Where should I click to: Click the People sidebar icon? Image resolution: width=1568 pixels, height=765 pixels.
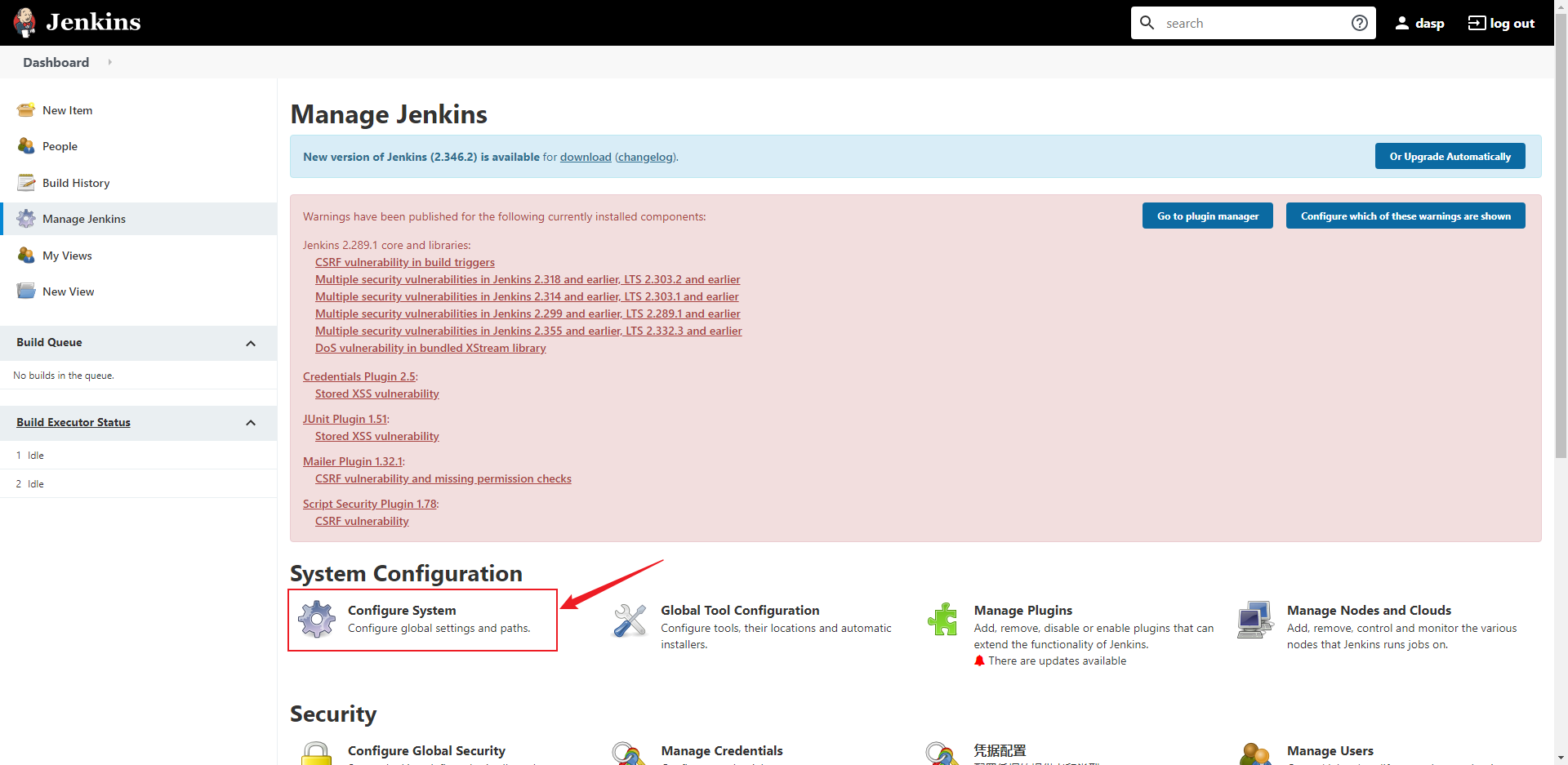pyautogui.click(x=26, y=146)
